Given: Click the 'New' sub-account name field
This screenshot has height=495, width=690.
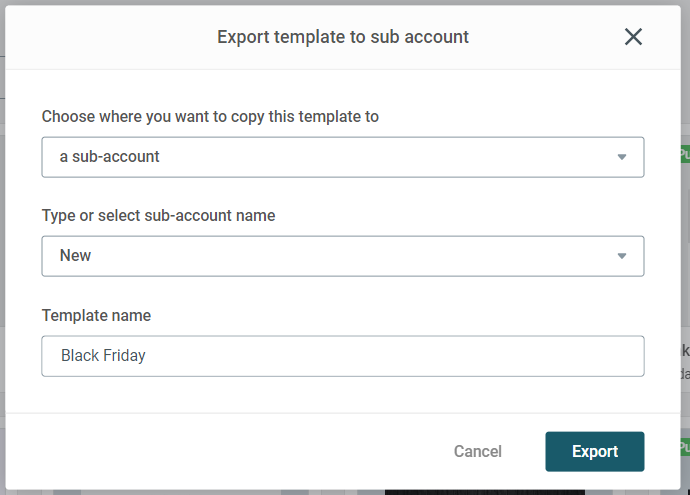Looking at the screenshot, I should pos(343,256).
